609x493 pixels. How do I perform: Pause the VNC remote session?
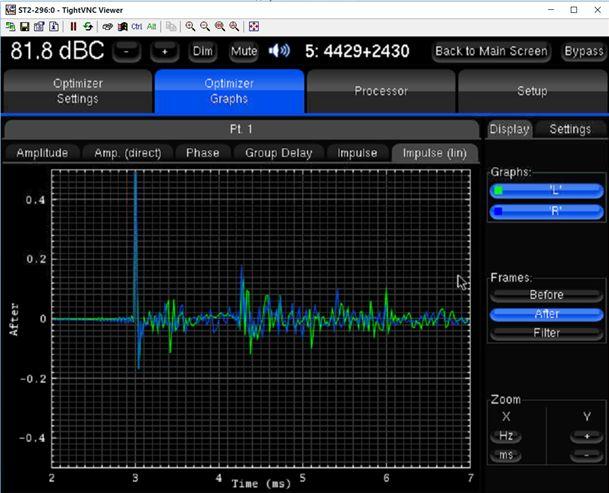pos(73,26)
